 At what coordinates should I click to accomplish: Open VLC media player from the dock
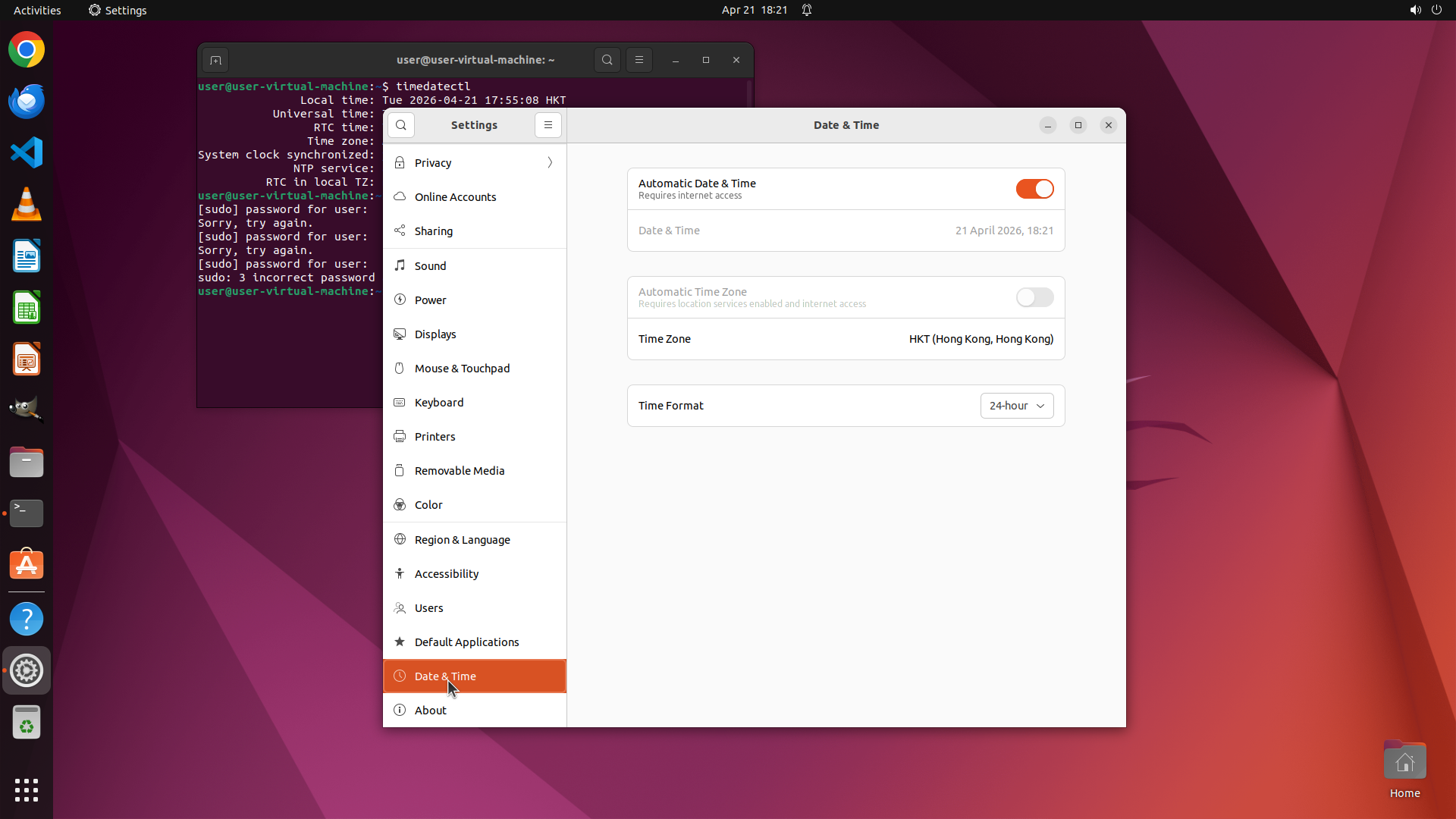coord(27,204)
